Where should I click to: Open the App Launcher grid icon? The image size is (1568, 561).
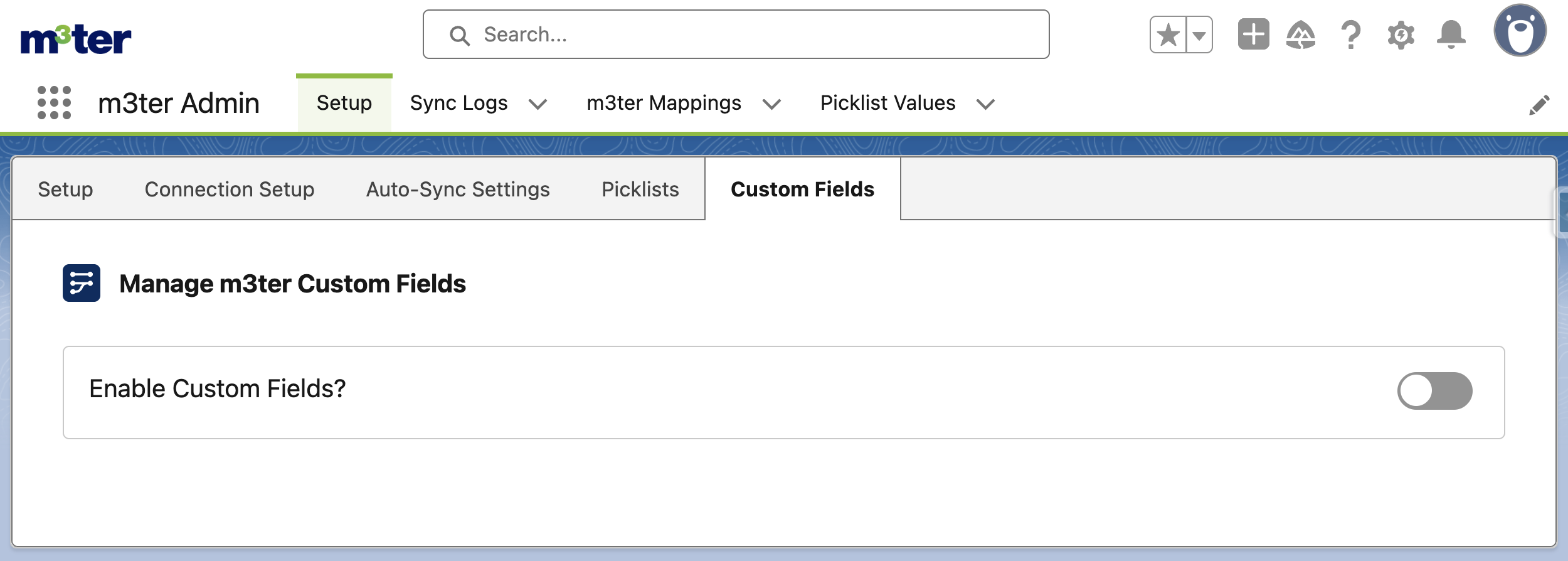coord(54,103)
